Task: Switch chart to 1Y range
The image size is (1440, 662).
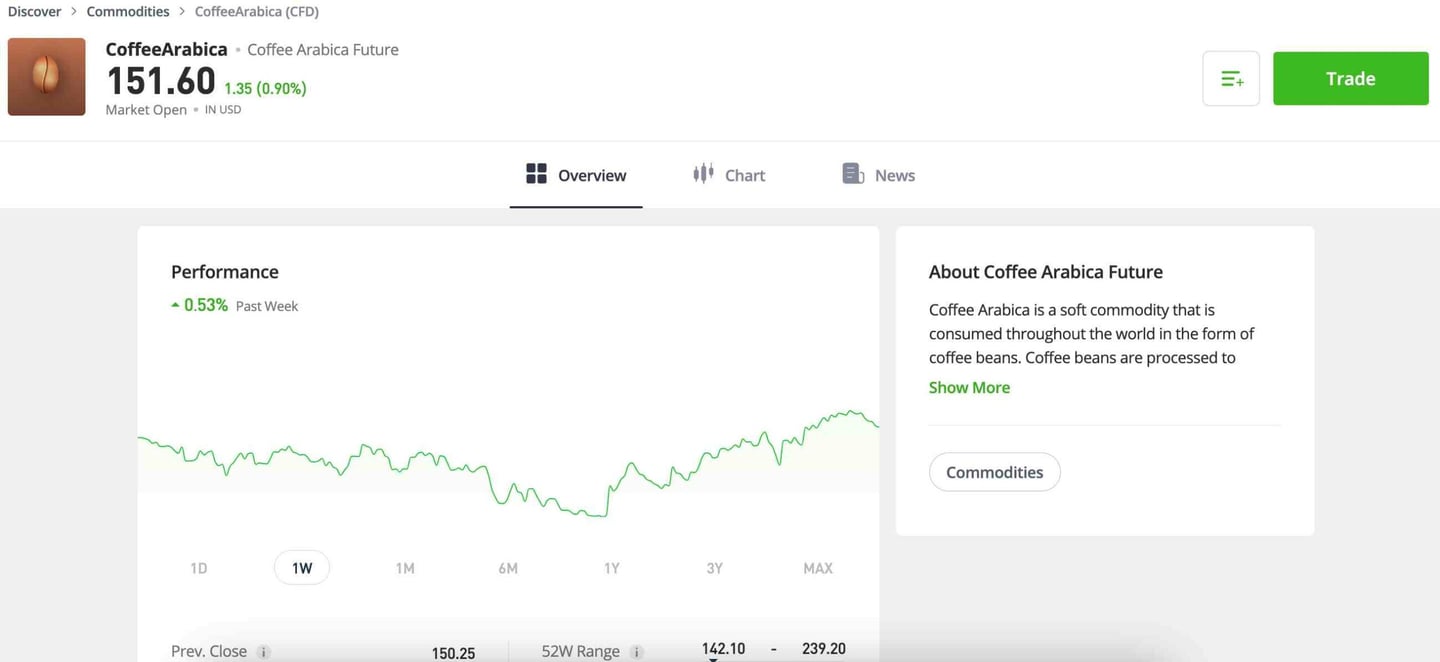Action: (x=611, y=568)
